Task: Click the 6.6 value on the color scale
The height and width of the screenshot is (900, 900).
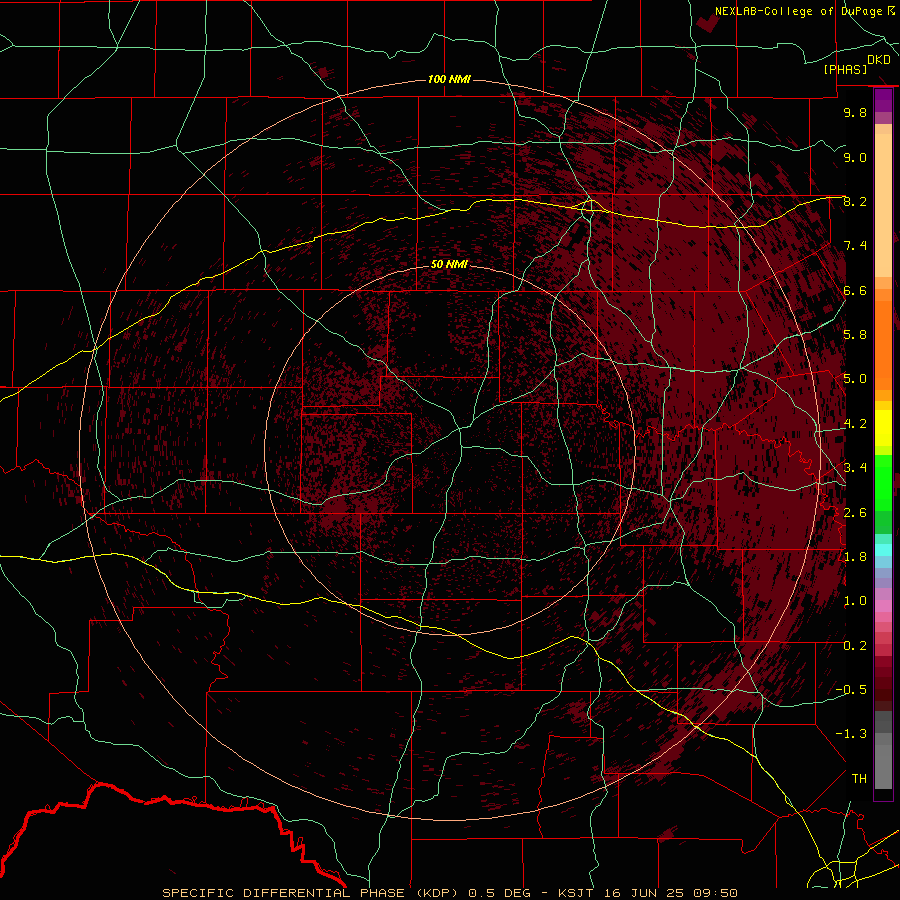Action: [x=855, y=290]
